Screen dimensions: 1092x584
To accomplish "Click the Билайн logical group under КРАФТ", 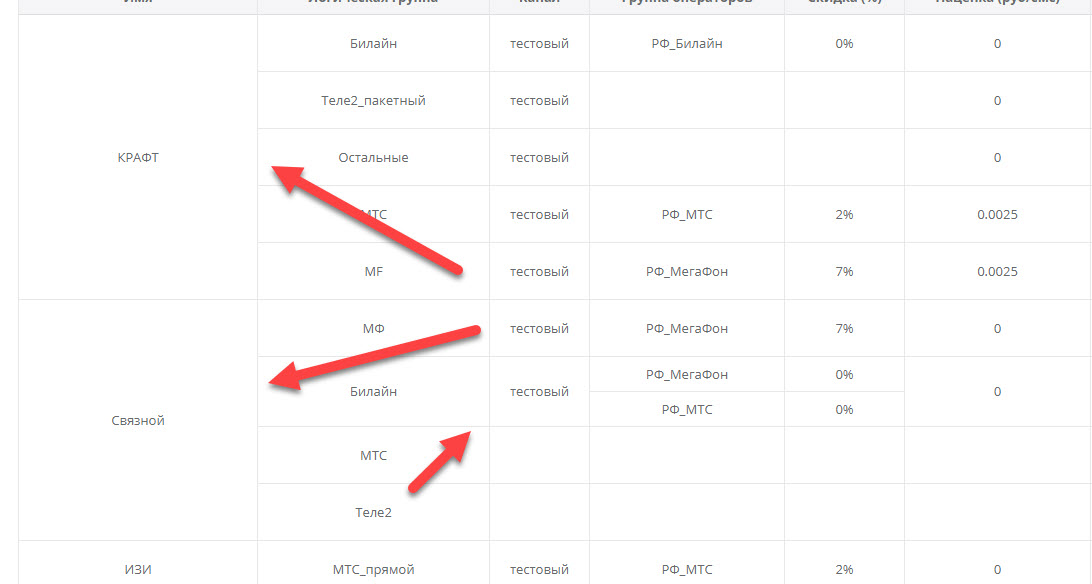I will click(373, 43).
